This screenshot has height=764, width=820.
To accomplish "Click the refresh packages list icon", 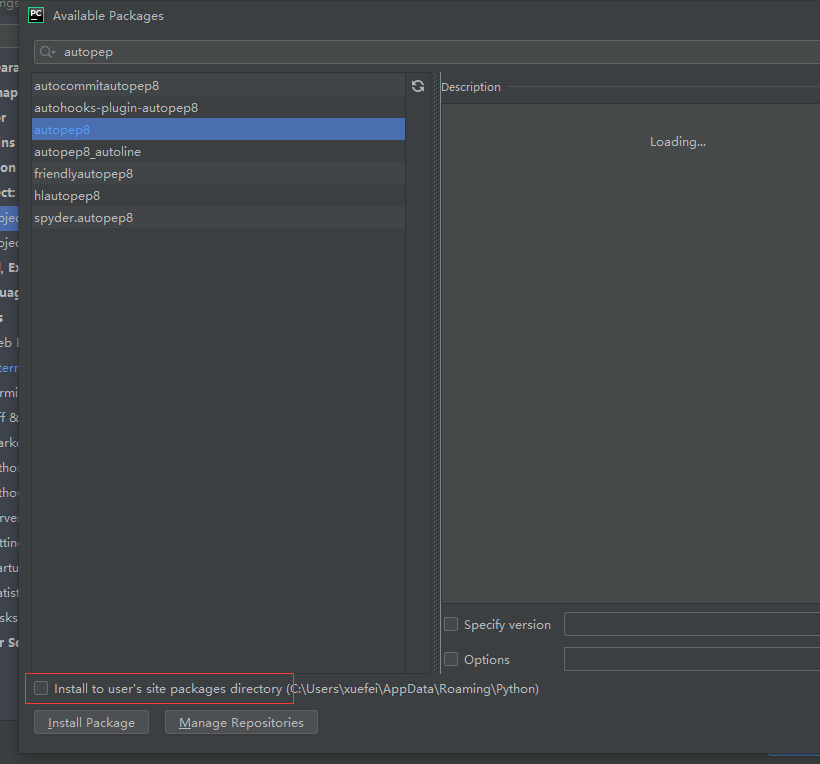I will 417,86.
